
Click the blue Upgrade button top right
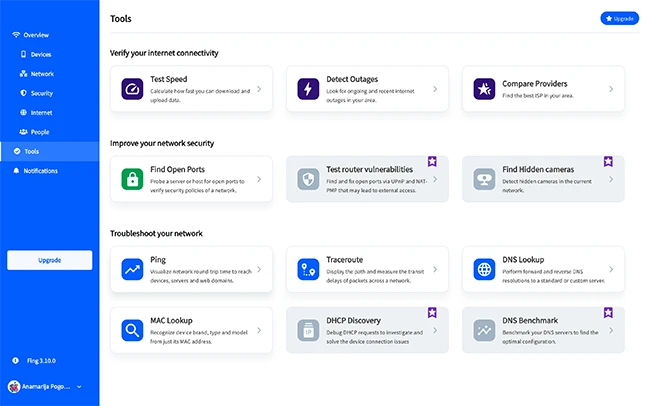coord(618,18)
